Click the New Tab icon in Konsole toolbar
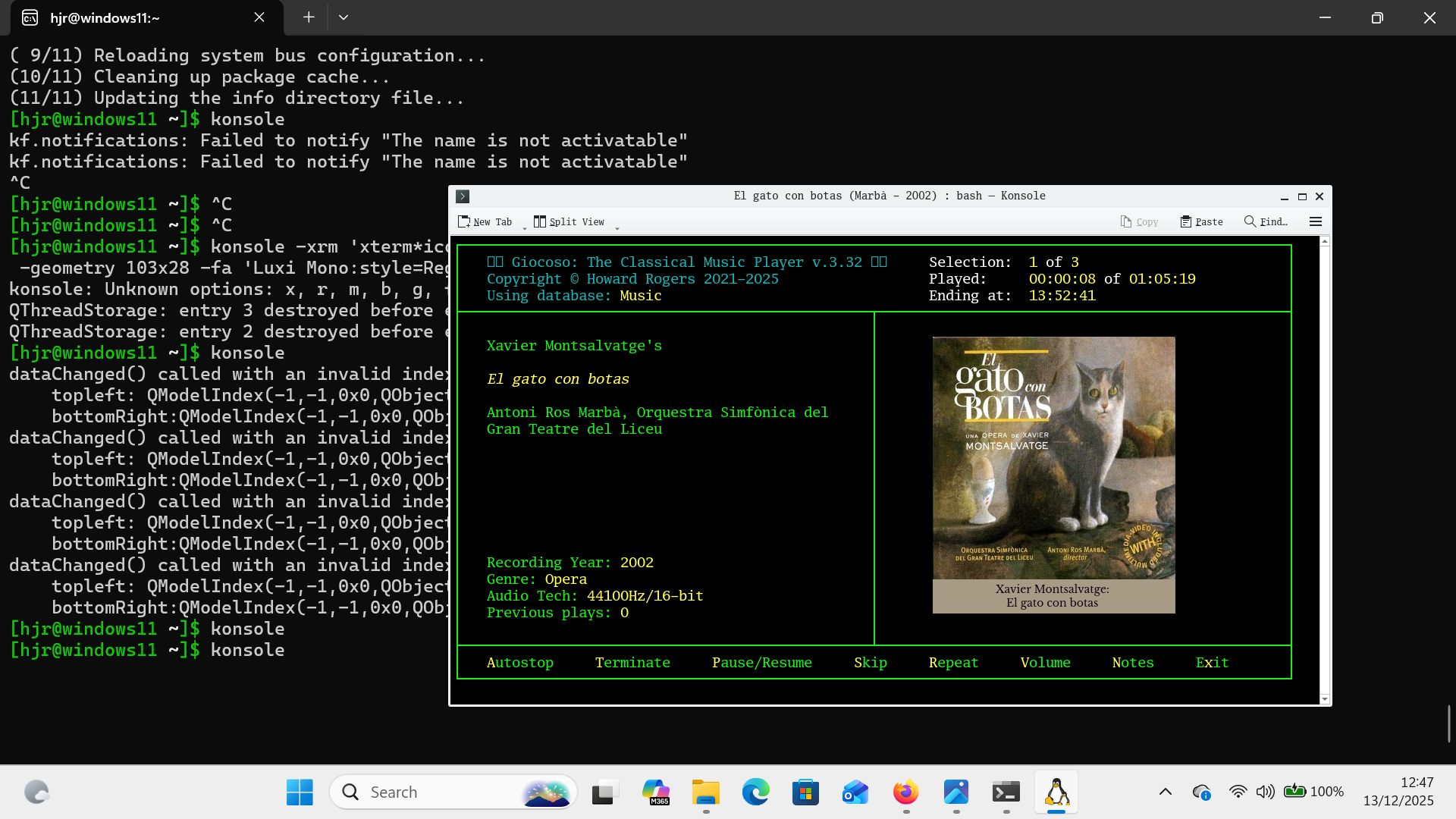Viewport: 1456px width, 819px height. click(x=466, y=221)
